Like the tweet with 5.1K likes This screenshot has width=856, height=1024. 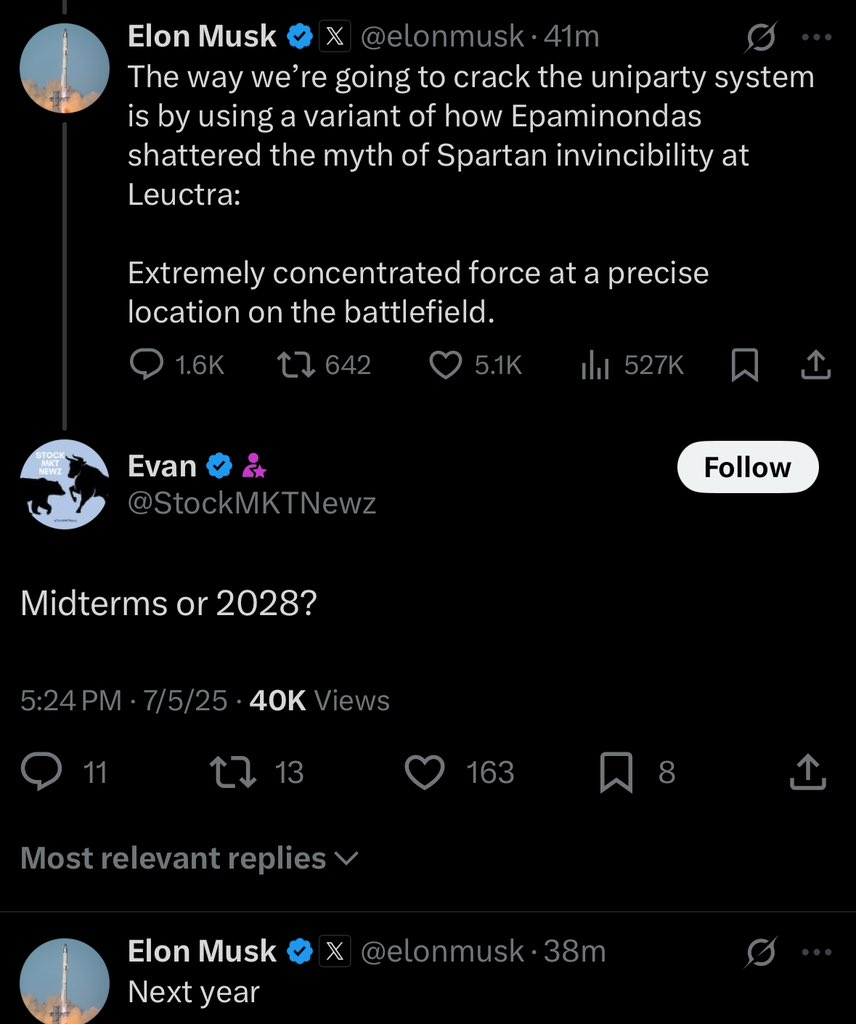tap(445, 364)
